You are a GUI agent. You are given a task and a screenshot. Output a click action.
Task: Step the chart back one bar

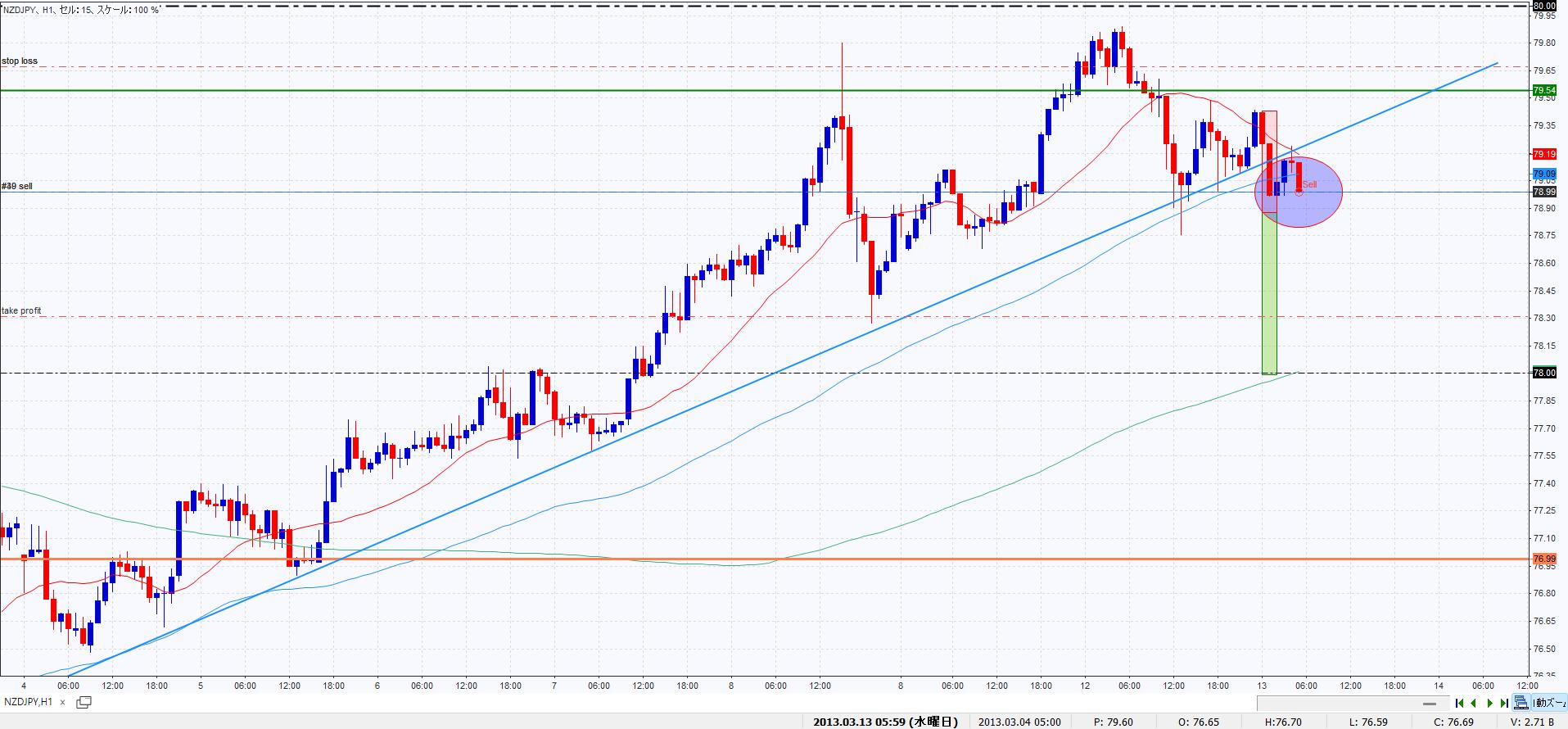1474,703
